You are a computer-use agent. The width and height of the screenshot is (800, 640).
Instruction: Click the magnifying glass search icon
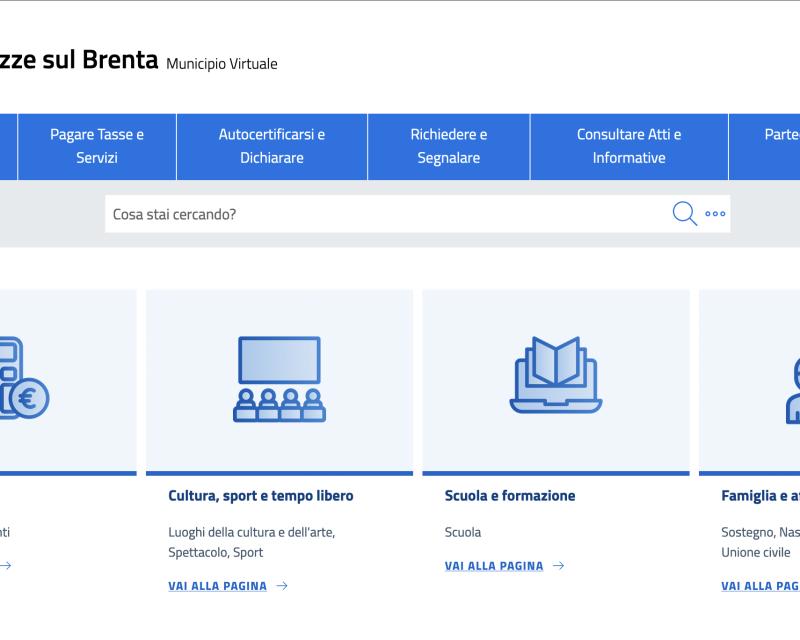coord(683,212)
